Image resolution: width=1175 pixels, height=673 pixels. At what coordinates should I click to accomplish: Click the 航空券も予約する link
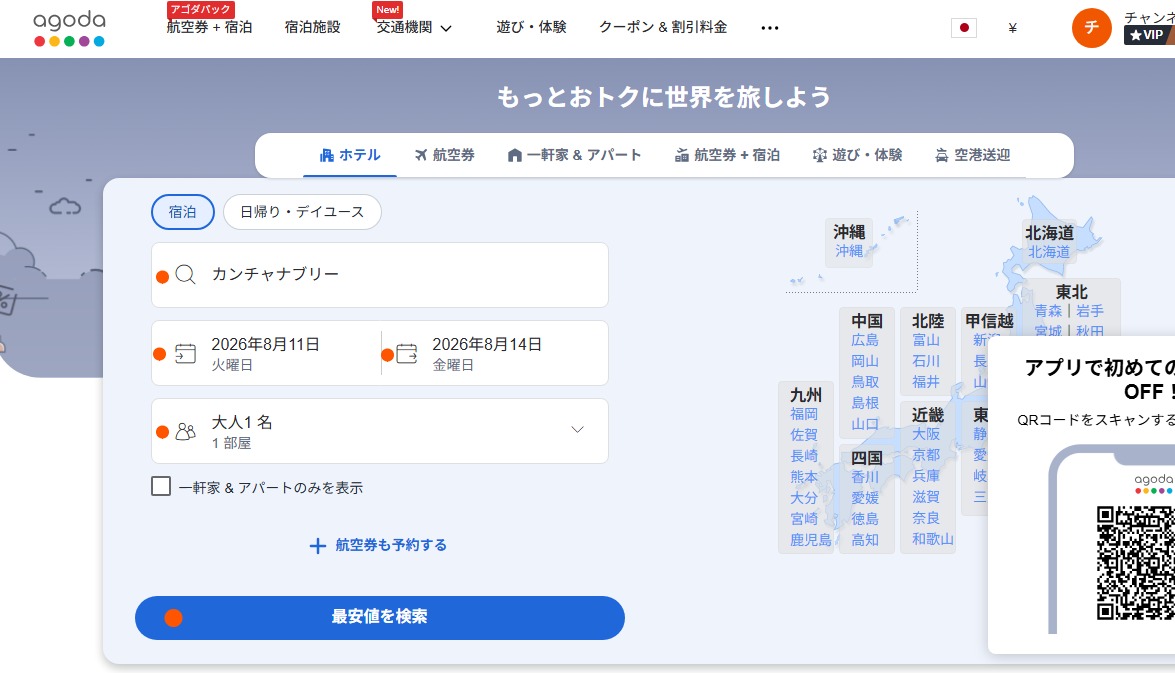click(390, 546)
